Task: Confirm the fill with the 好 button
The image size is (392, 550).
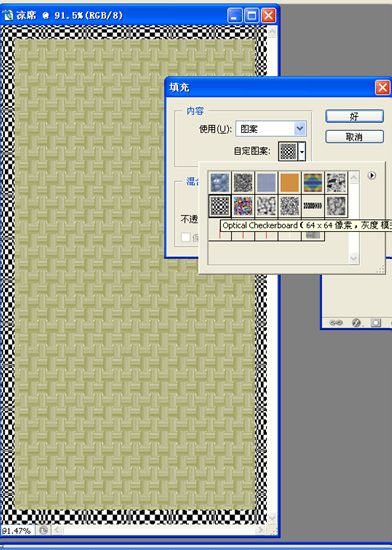Action: [354, 116]
